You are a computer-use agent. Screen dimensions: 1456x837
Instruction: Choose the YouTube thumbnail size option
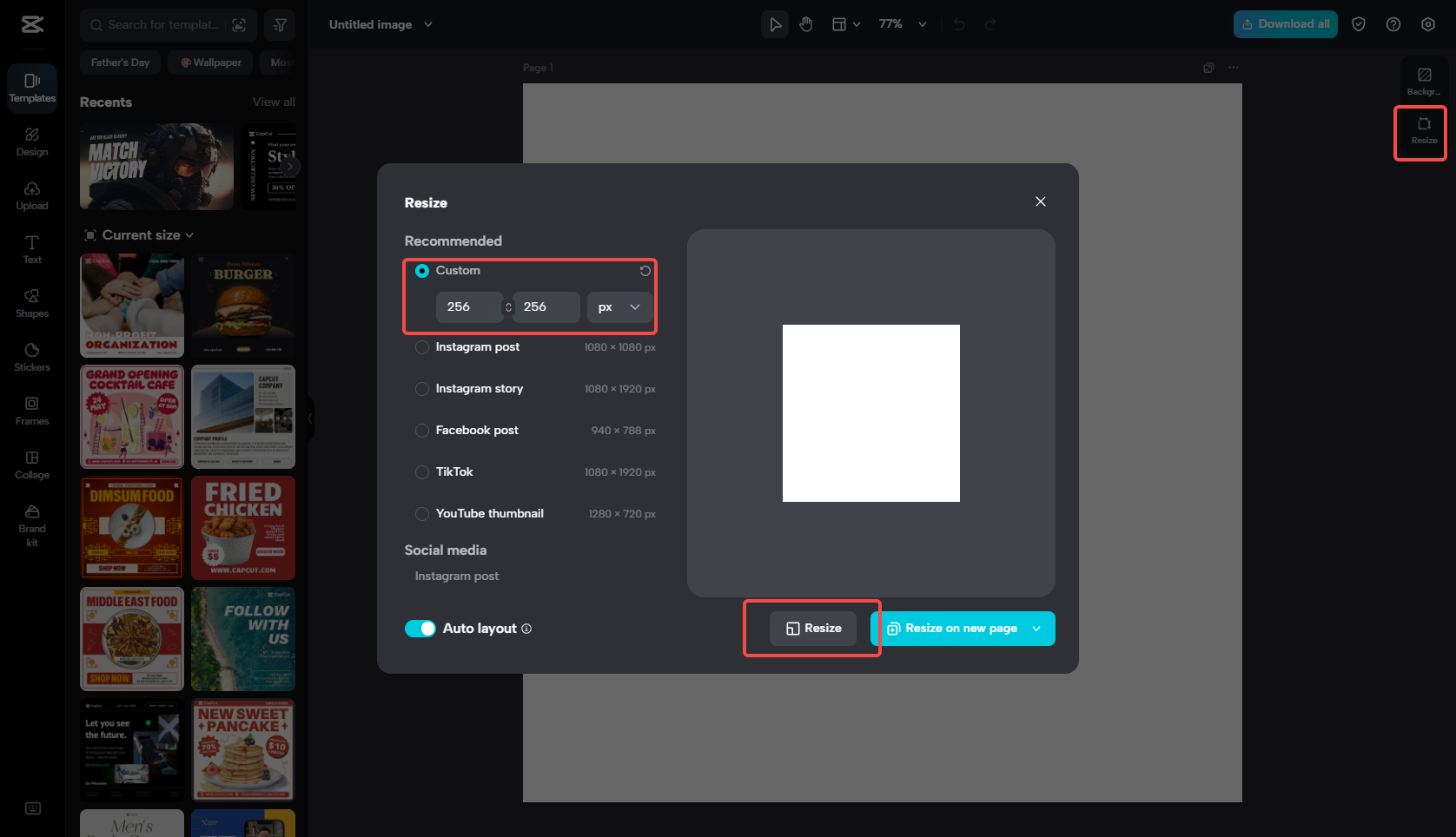pos(422,514)
